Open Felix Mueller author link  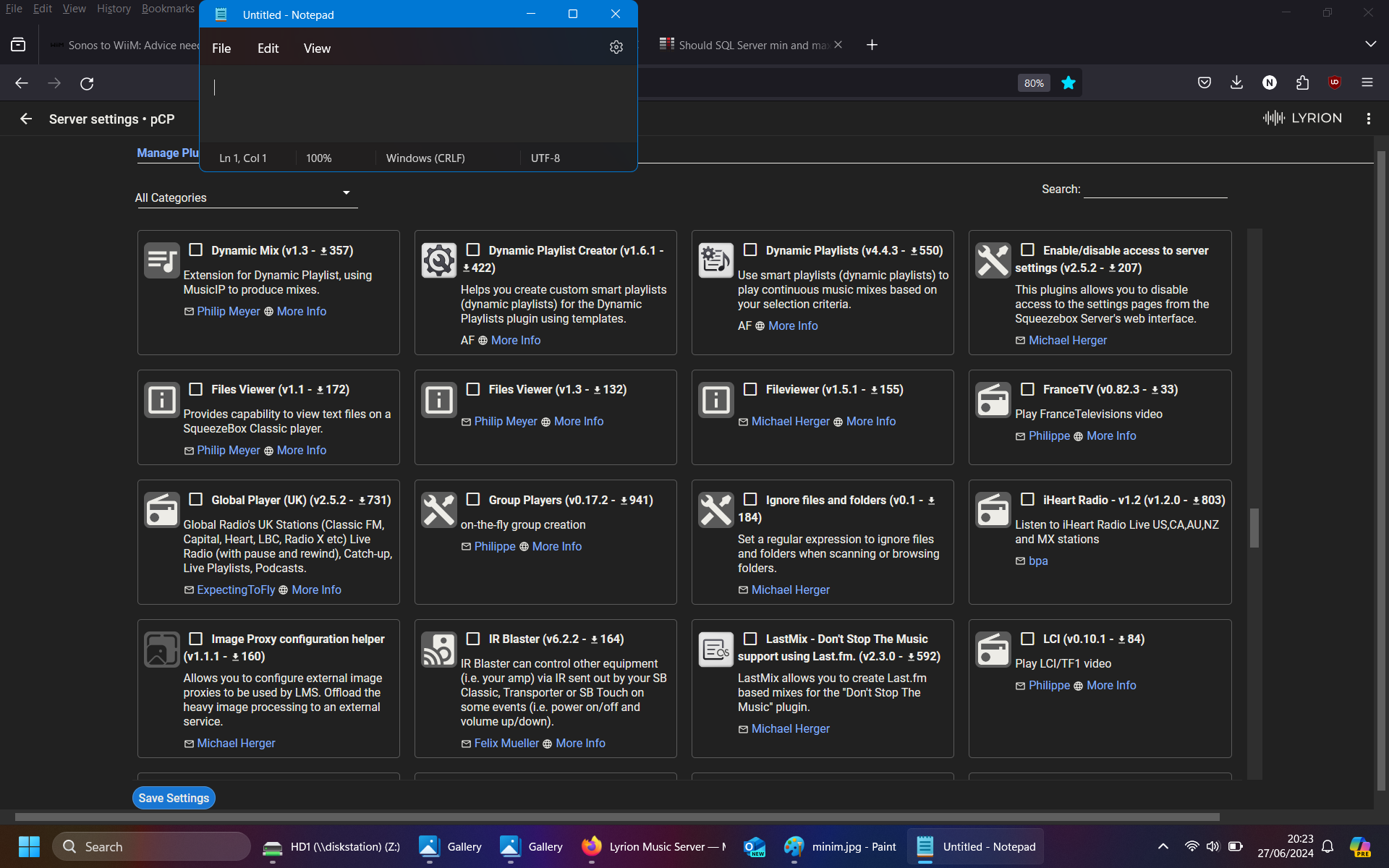506,743
